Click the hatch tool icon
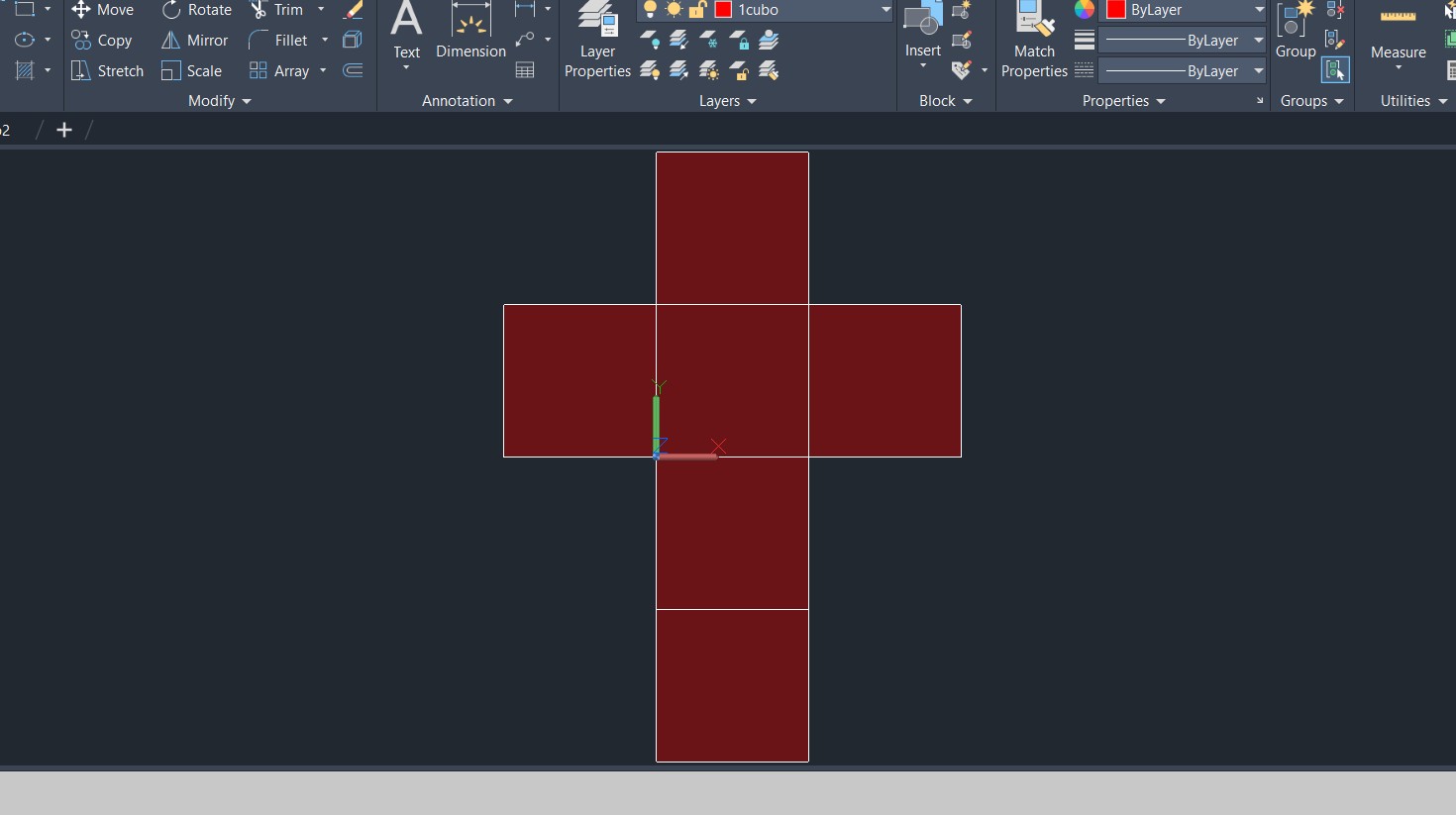Screen dimensions: 1456x815 (x=26, y=71)
